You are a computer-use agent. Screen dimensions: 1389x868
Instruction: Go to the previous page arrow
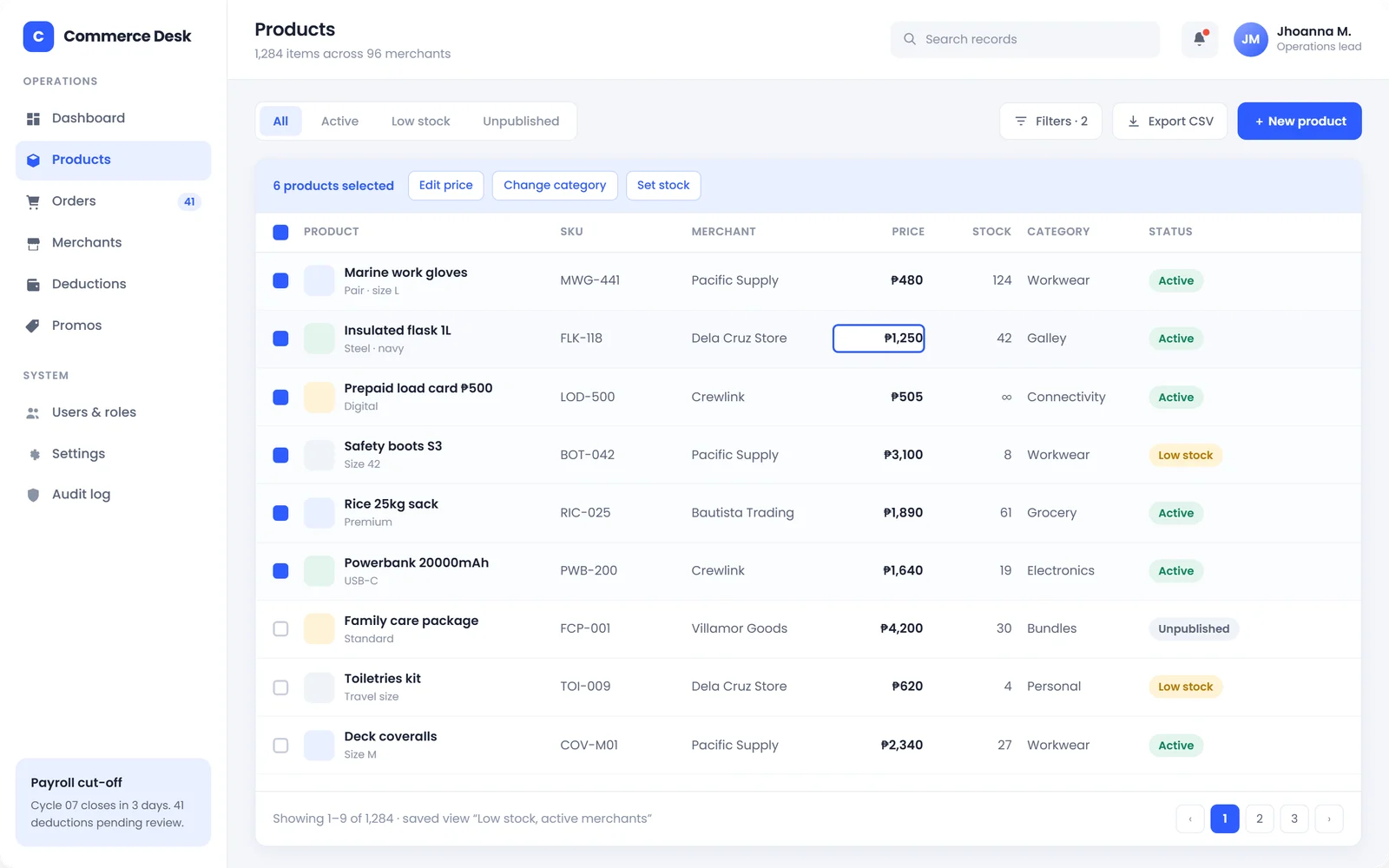pyautogui.click(x=1190, y=819)
